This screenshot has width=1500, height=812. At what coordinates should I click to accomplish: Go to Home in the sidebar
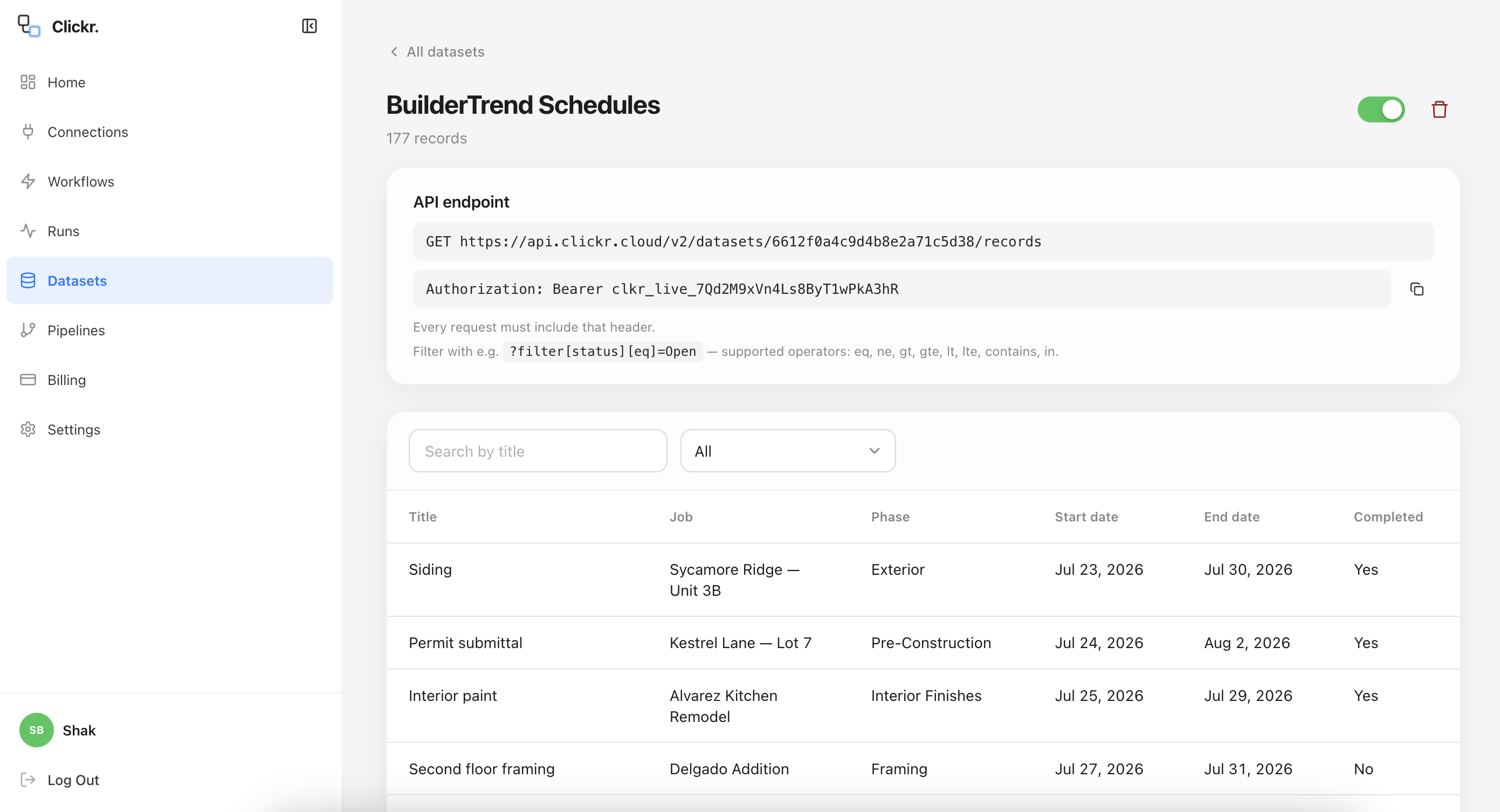pyautogui.click(x=169, y=82)
